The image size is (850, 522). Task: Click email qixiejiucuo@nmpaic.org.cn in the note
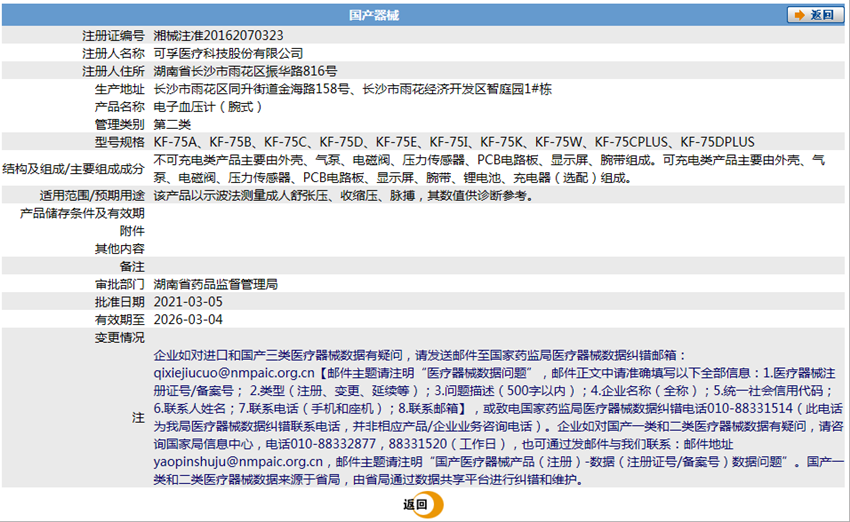[x=234, y=373]
